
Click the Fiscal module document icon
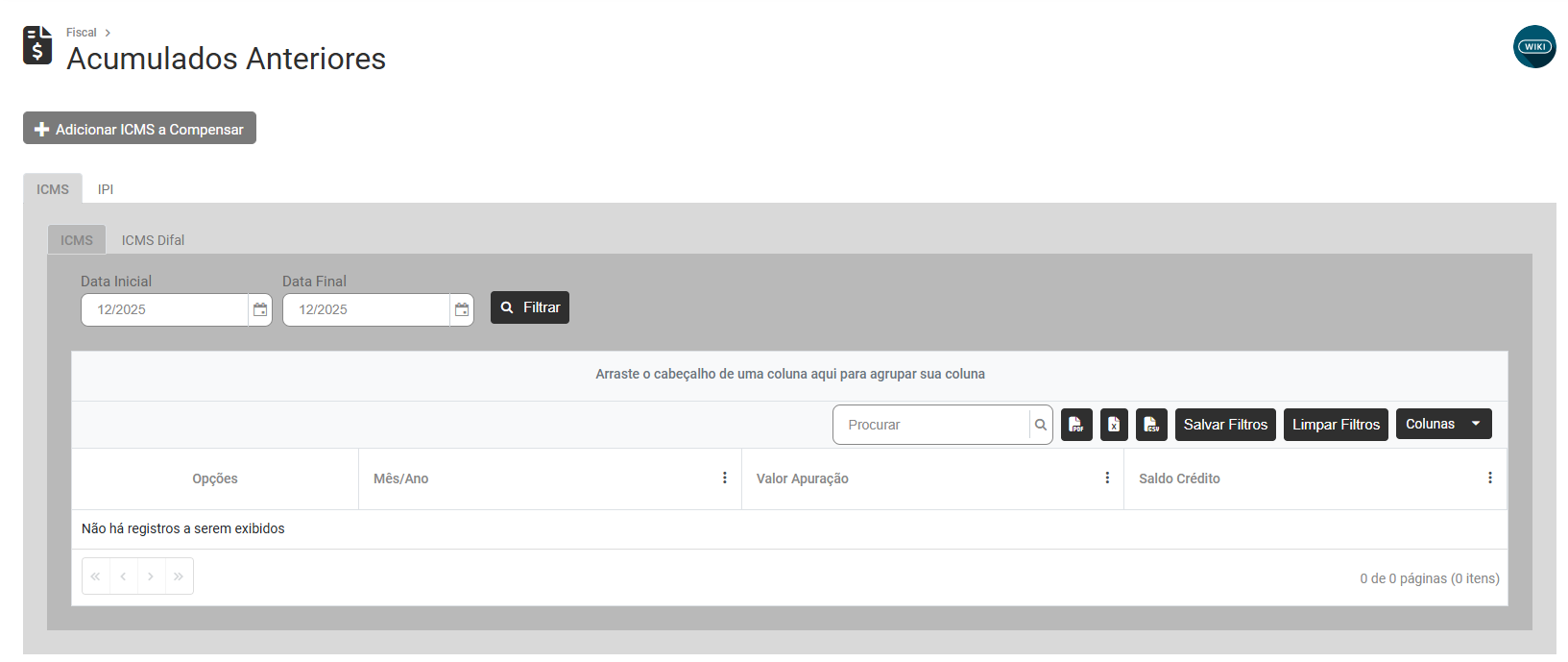(37, 45)
